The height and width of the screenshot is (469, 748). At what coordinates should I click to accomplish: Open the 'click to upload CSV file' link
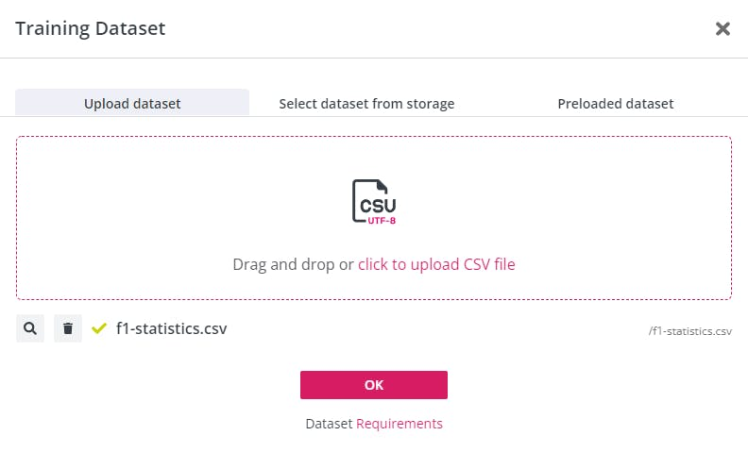click(436, 265)
